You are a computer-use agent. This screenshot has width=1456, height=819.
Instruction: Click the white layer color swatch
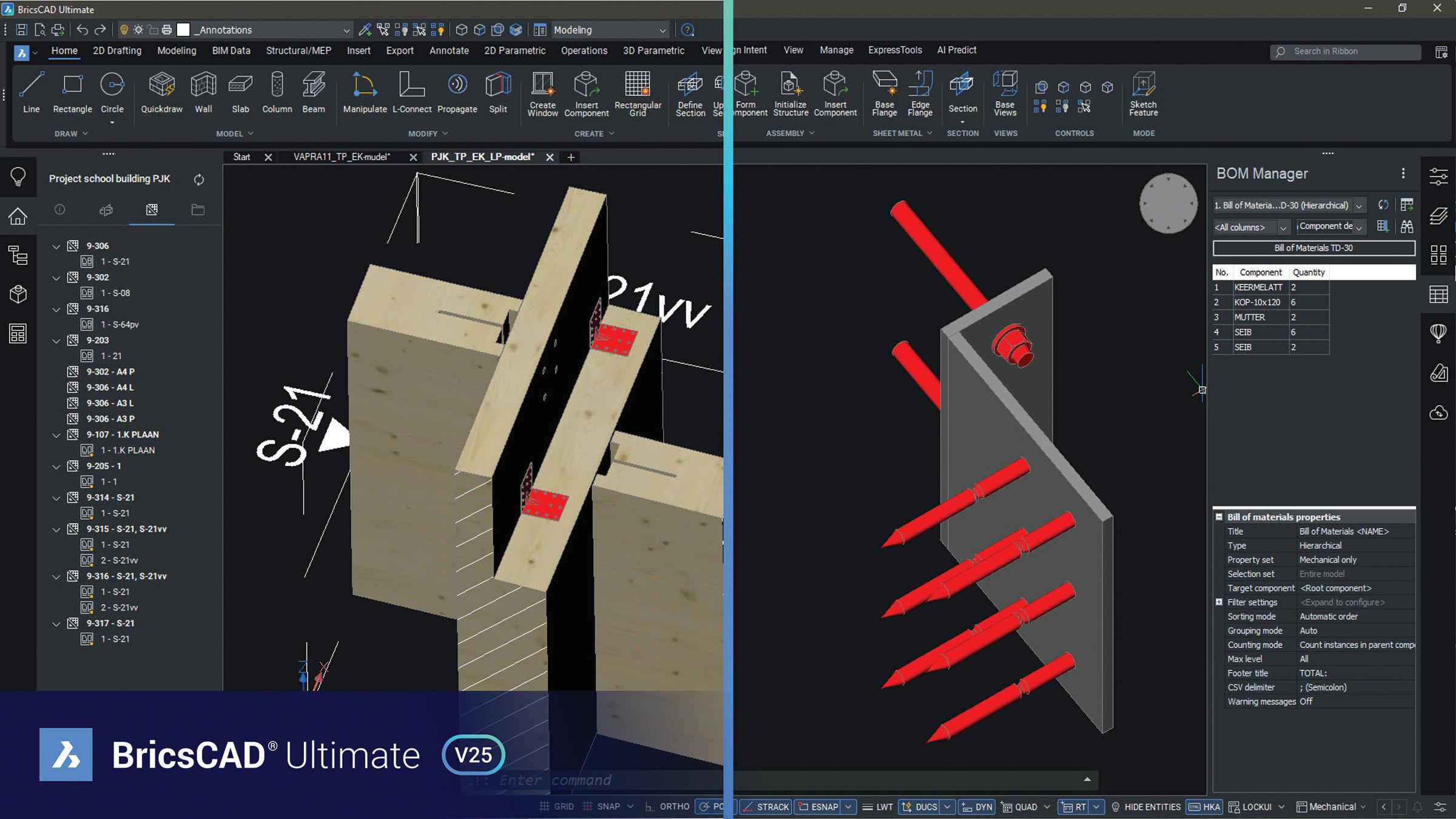point(183,30)
